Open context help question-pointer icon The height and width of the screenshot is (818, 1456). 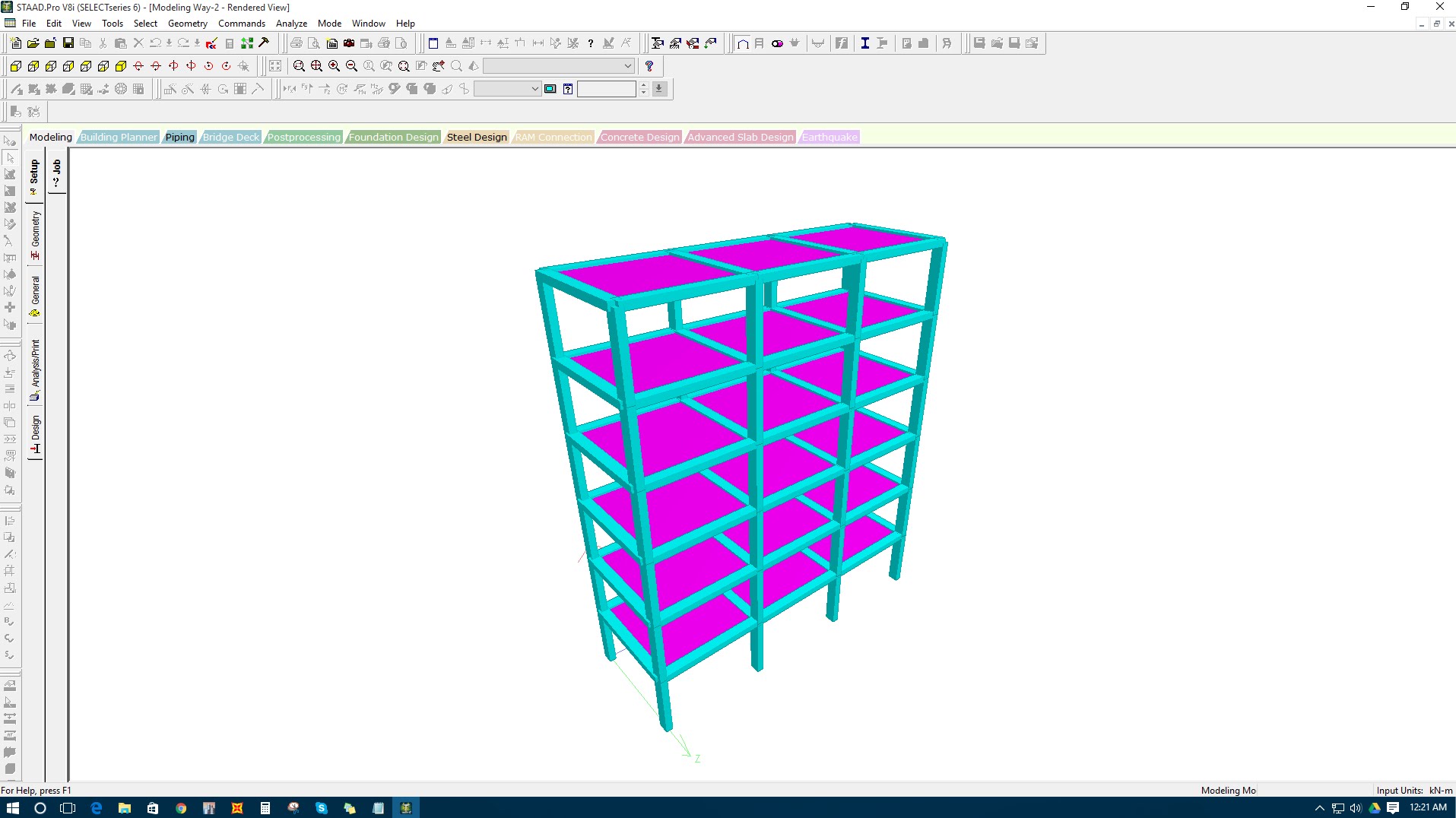[x=649, y=66]
